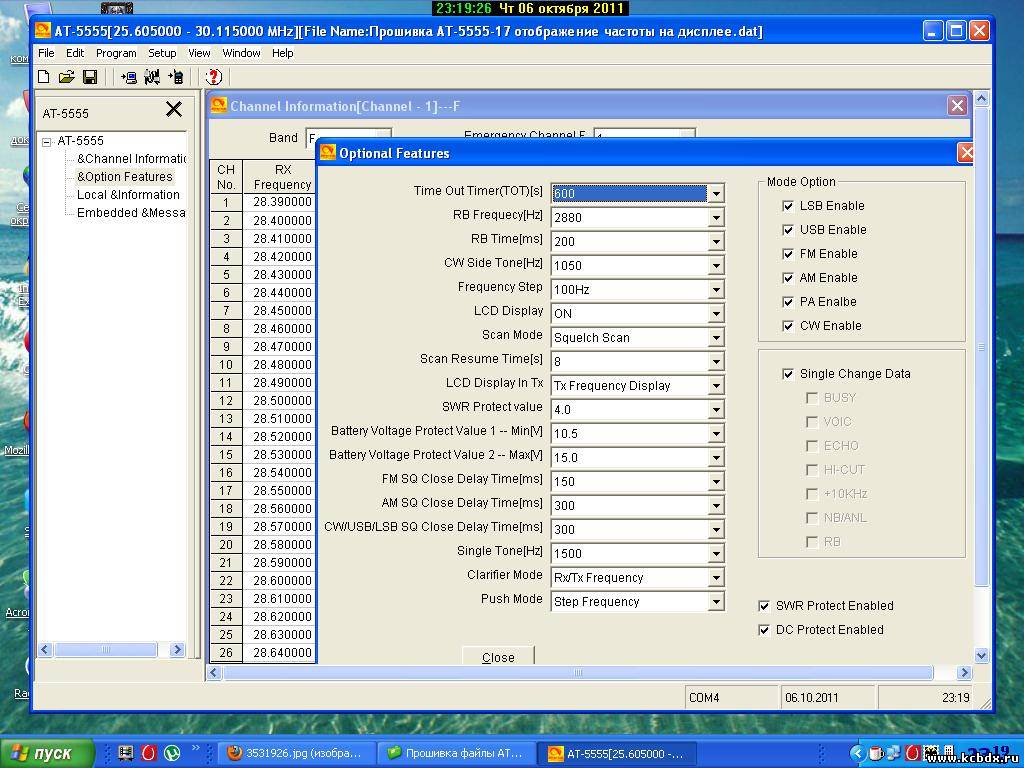1024x768 pixels.
Task: Open the File menu
Action: [46, 53]
